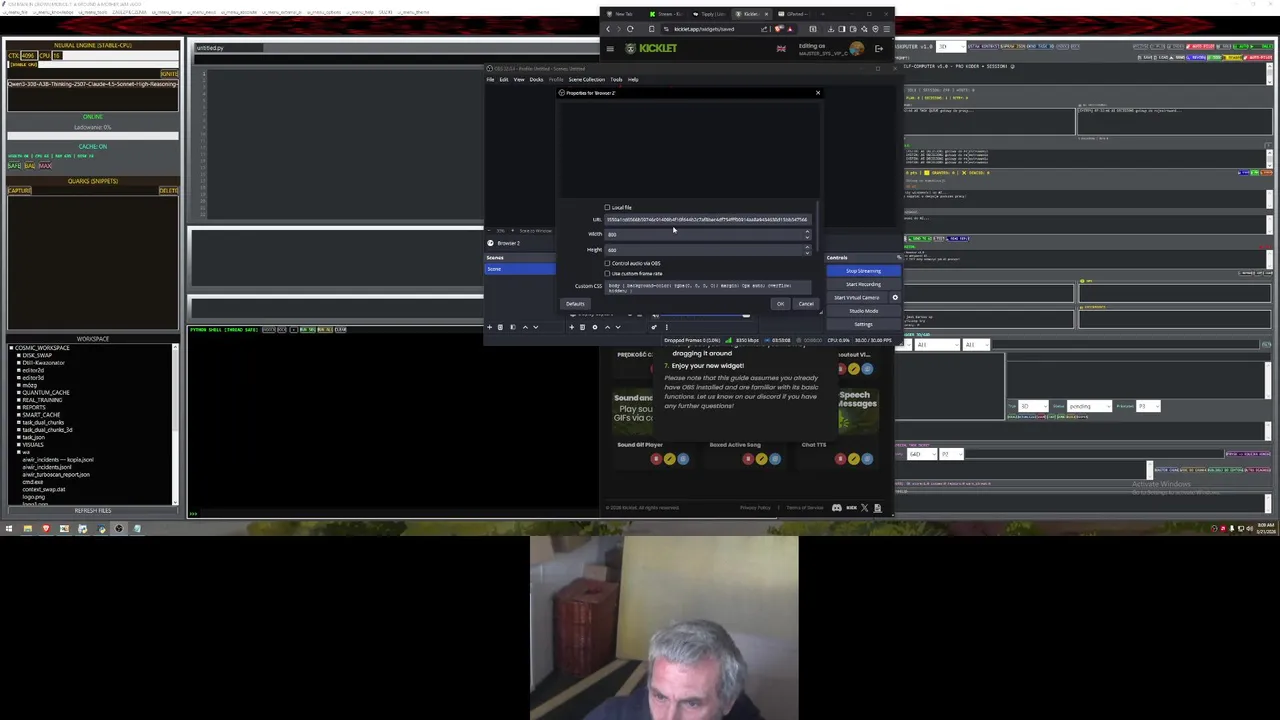This screenshot has width=1280, height=720.
Task: Decrease Height value with down stepper
Action: coord(807,253)
